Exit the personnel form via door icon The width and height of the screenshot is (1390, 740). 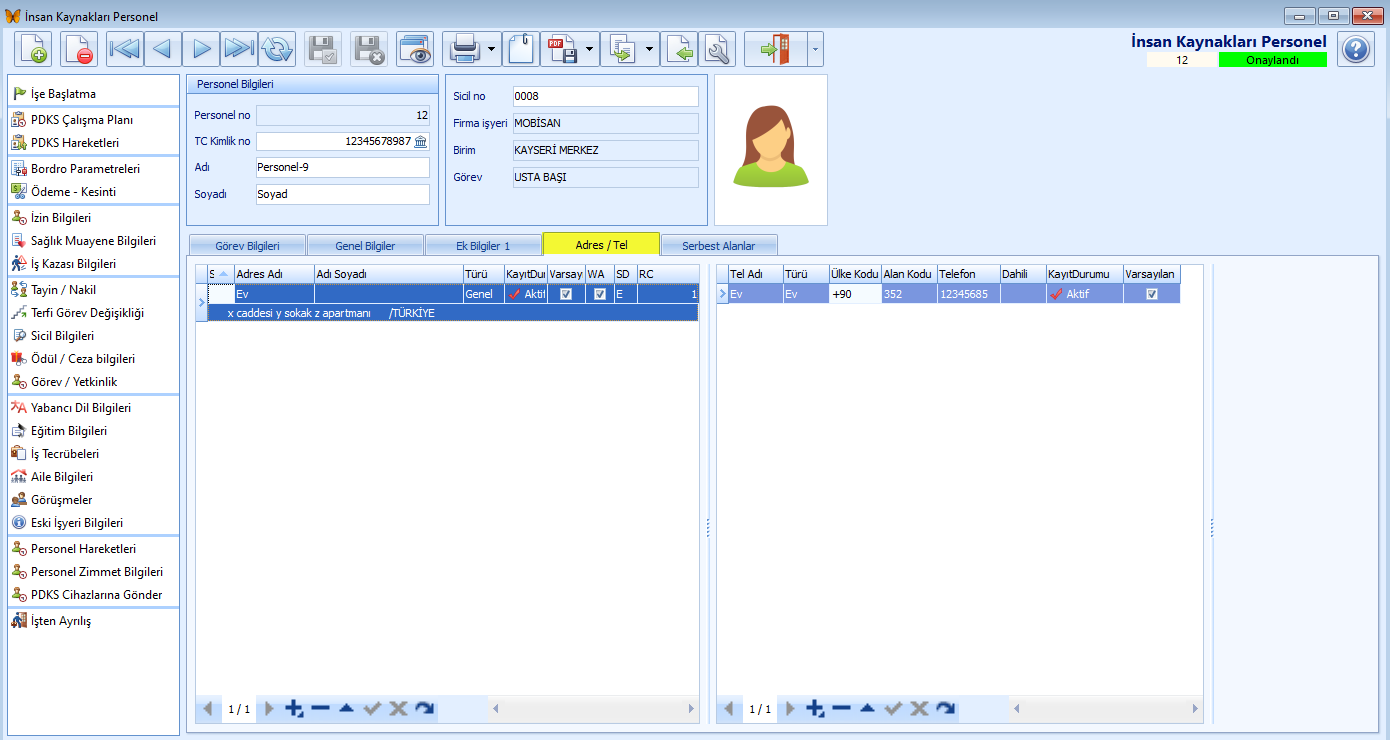(773, 47)
